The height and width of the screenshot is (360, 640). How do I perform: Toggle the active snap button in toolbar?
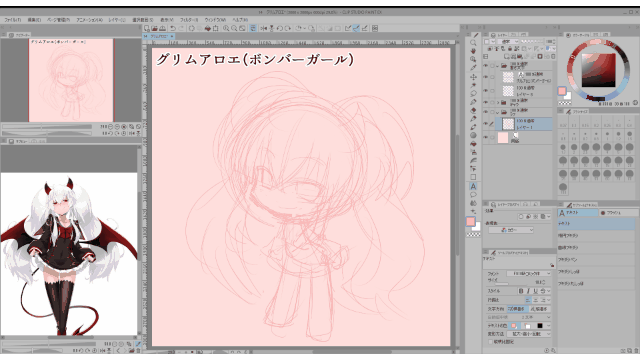[x=356, y=28]
